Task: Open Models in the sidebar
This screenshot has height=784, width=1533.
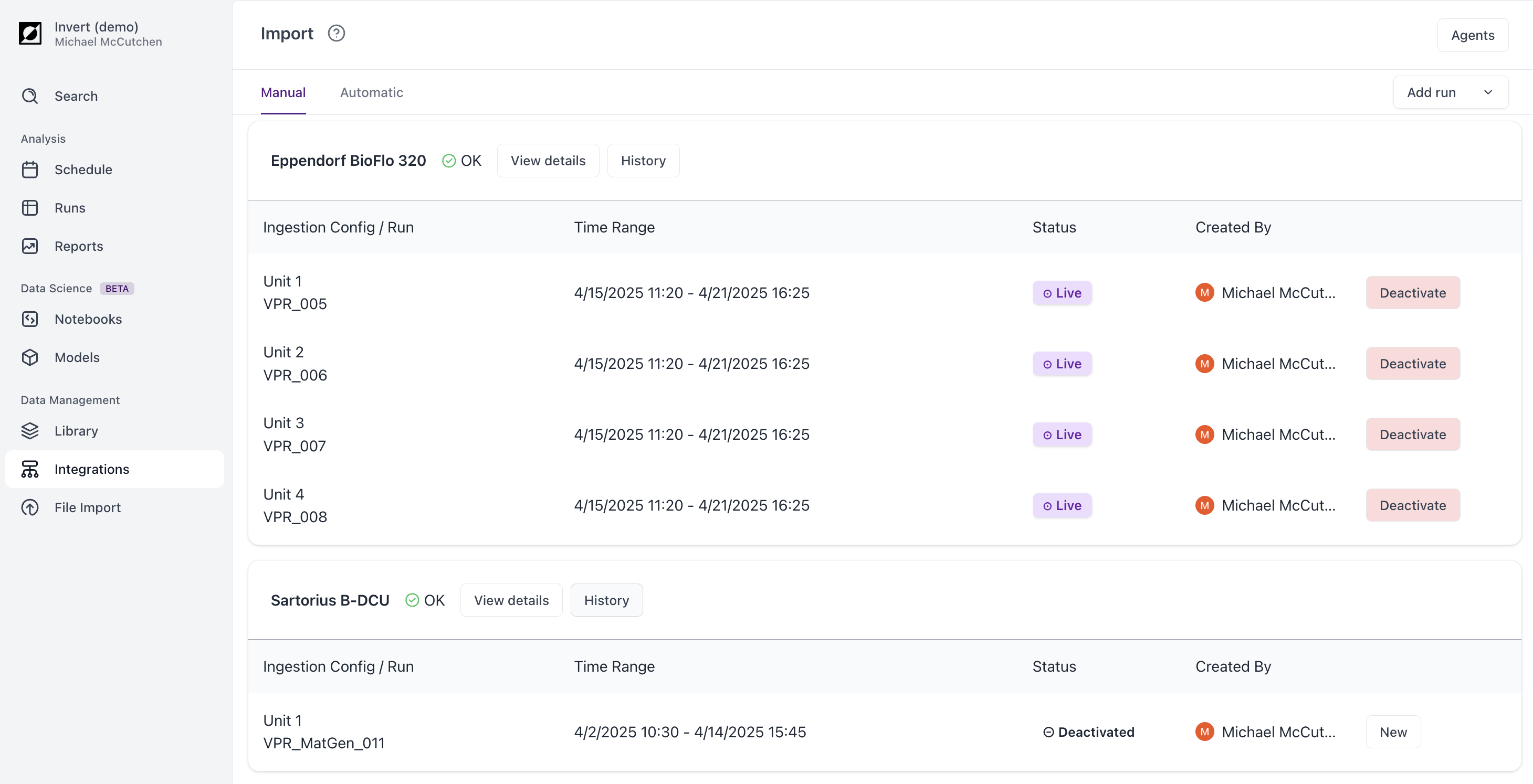Action: point(114,357)
